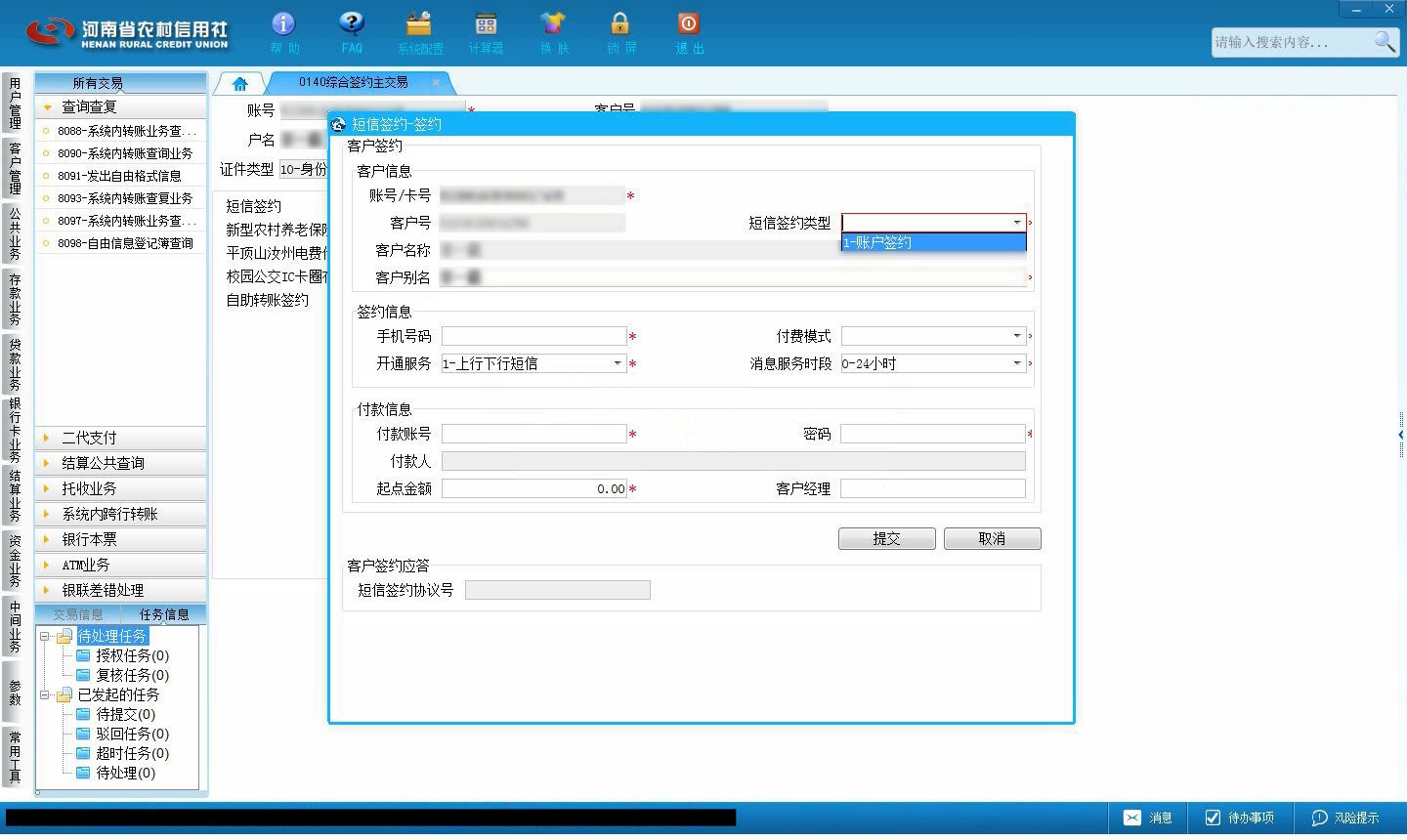Click the 待提交(0) folder icon
The image size is (1407, 840).
84,714
